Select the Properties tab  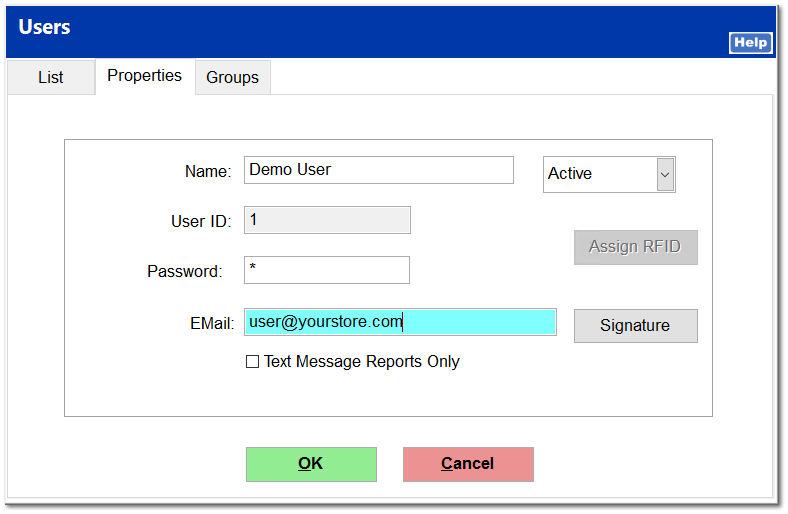tap(144, 76)
